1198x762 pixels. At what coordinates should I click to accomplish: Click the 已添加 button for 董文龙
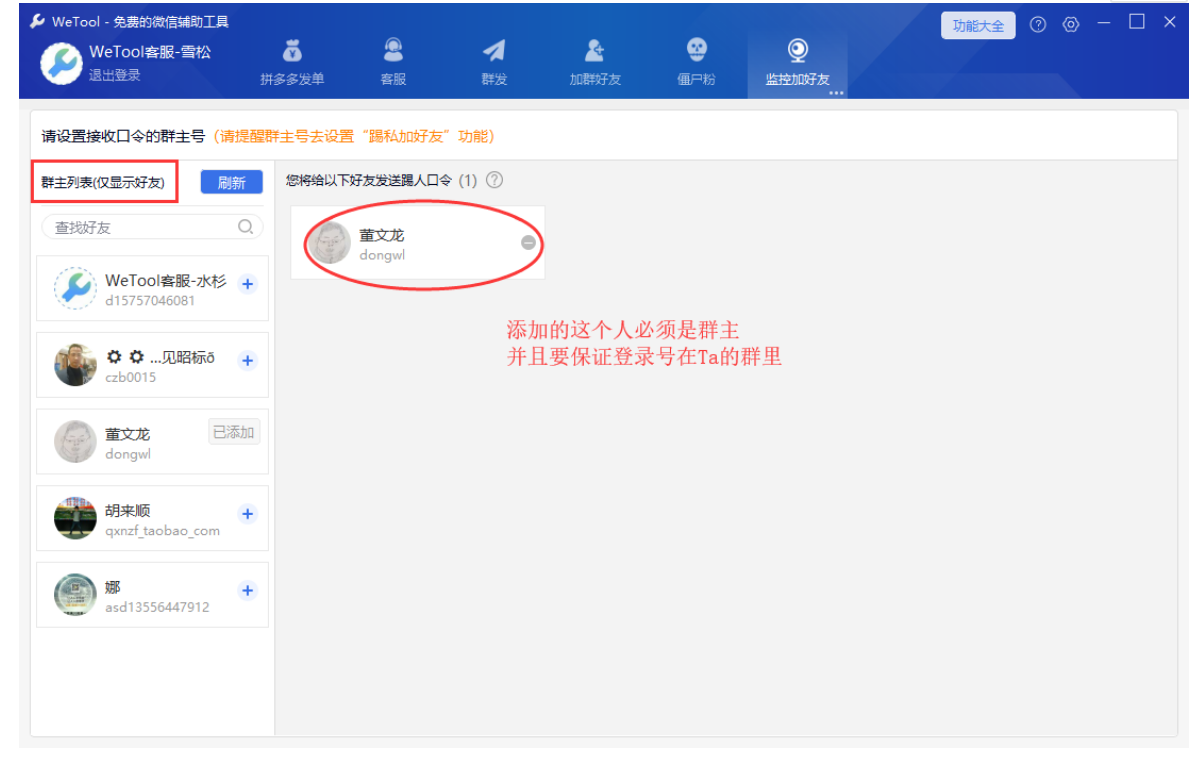pos(234,432)
